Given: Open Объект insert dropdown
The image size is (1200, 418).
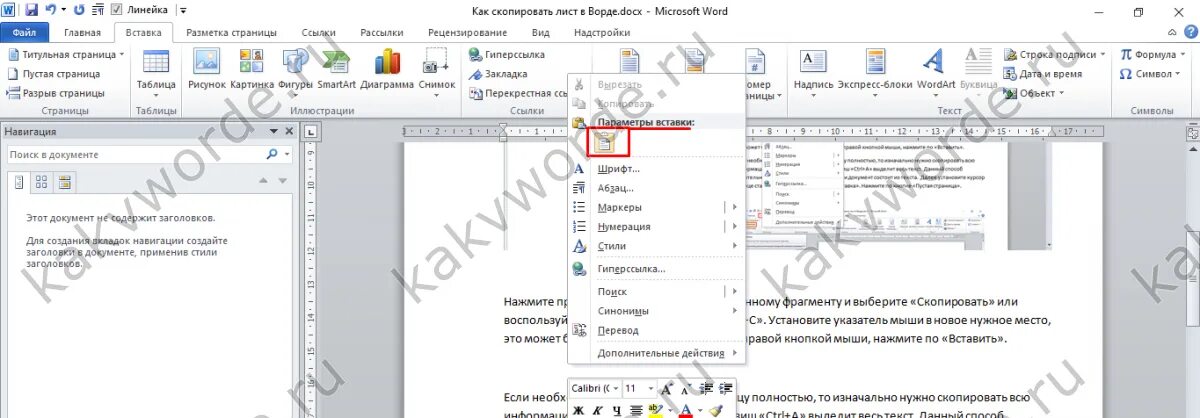Looking at the screenshot, I should coord(1036,93).
